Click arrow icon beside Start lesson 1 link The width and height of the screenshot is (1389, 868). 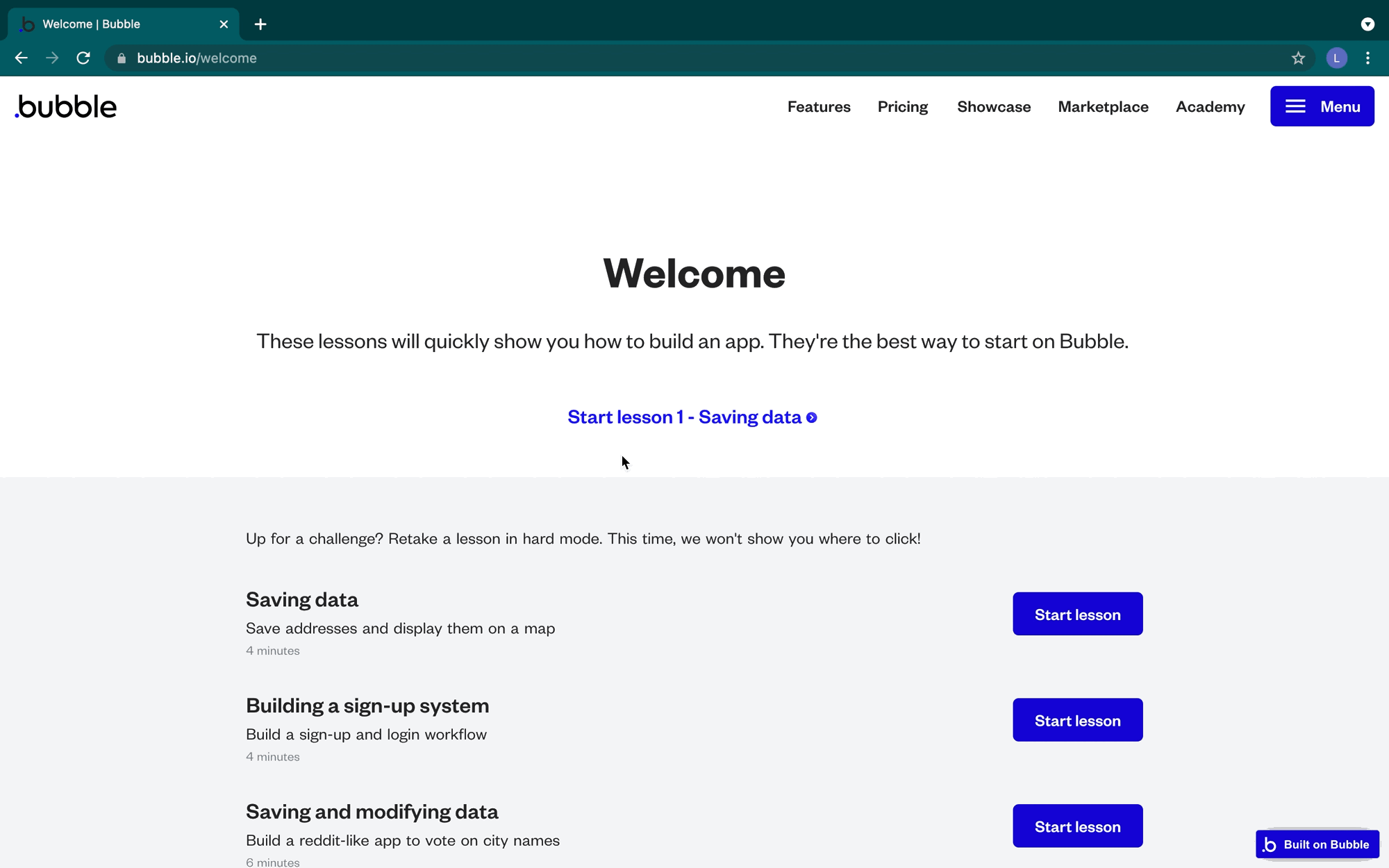pyautogui.click(x=811, y=417)
